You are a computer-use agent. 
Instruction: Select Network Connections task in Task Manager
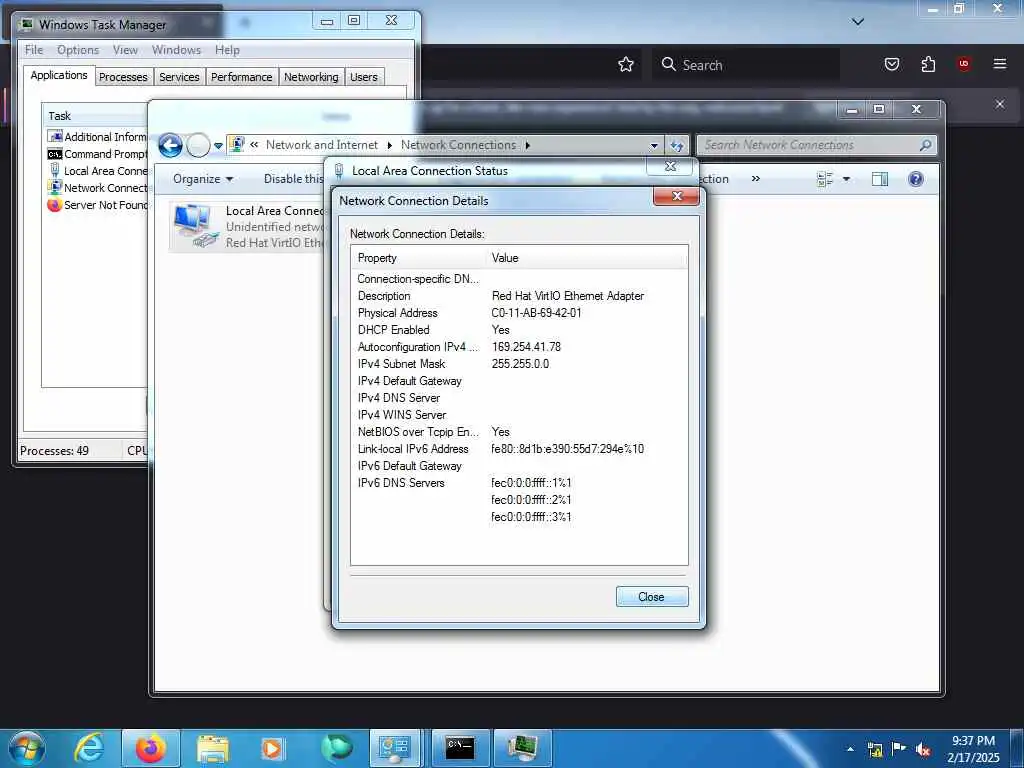(x=97, y=188)
